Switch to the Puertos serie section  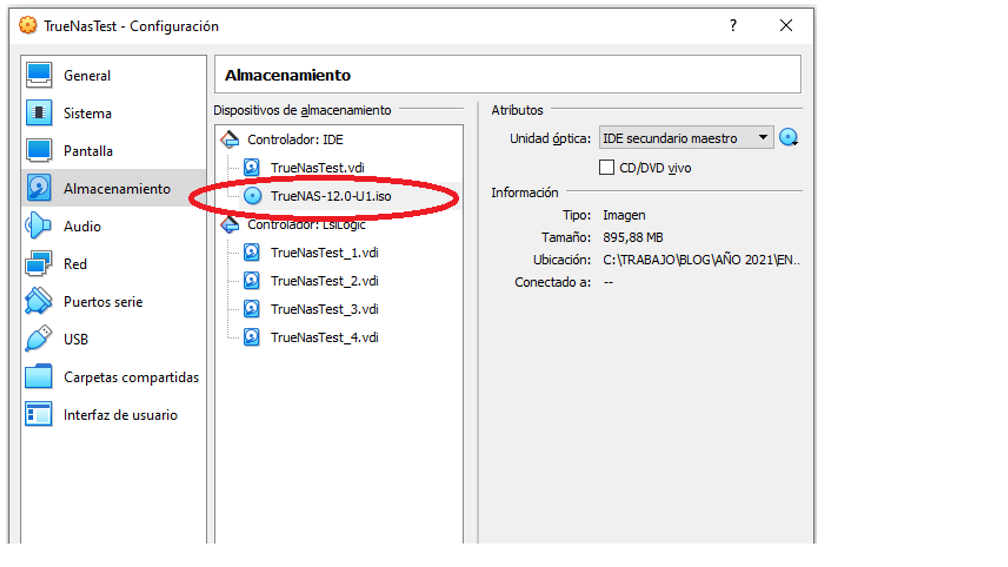click(103, 302)
